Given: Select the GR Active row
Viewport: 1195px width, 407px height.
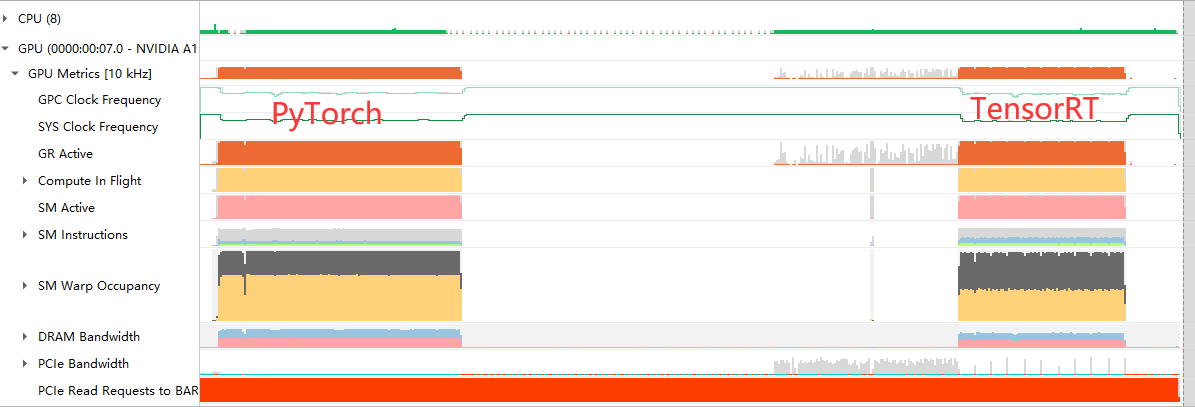Looking at the screenshot, I should pyautogui.click(x=66, y=154).
